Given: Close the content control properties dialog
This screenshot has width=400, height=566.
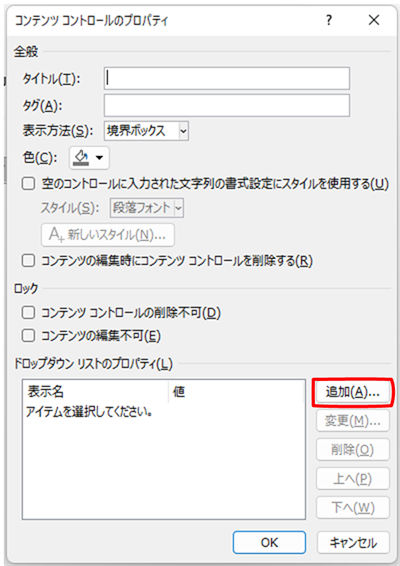Looking at the screenshot, I should tap(374, 20).
